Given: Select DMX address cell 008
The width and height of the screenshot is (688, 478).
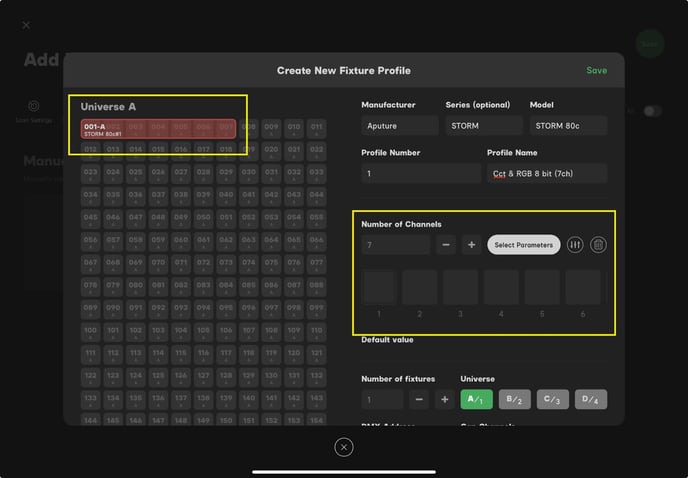Looking at the screenshot, I should pyautogui.click(x=249, y=129).
